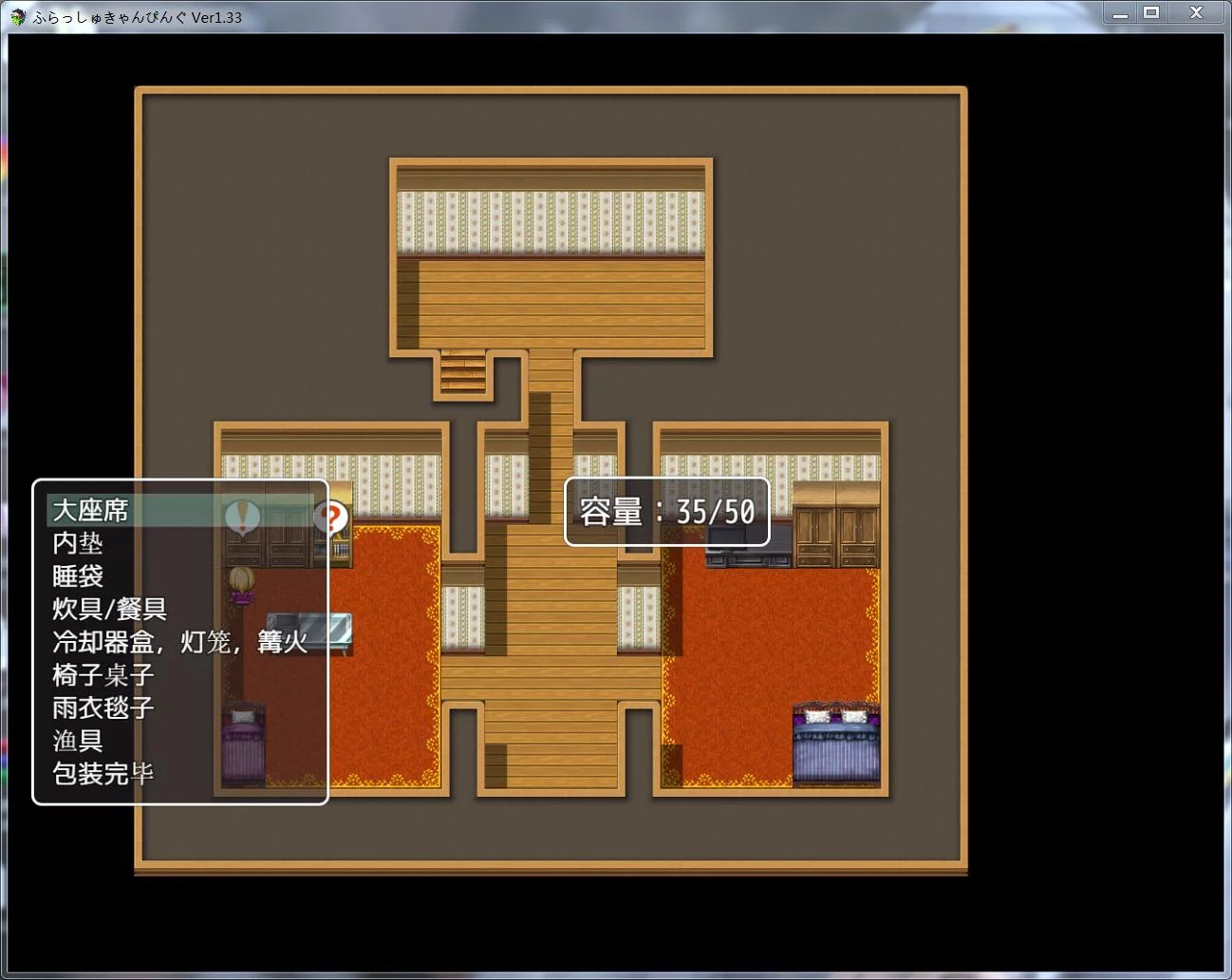Click the glass table in left room
This screenshot has height=980, width=1232.
coord(311,630)
